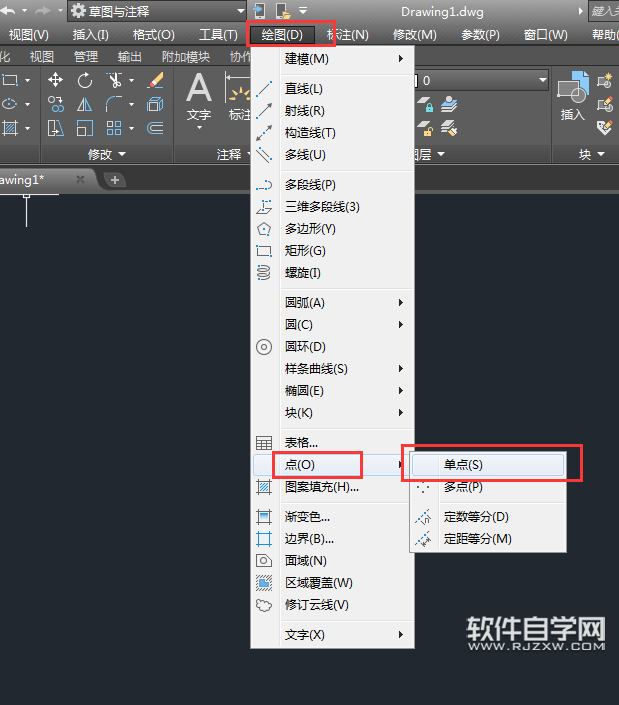Open the 圆弧(A) submenu

333,303
